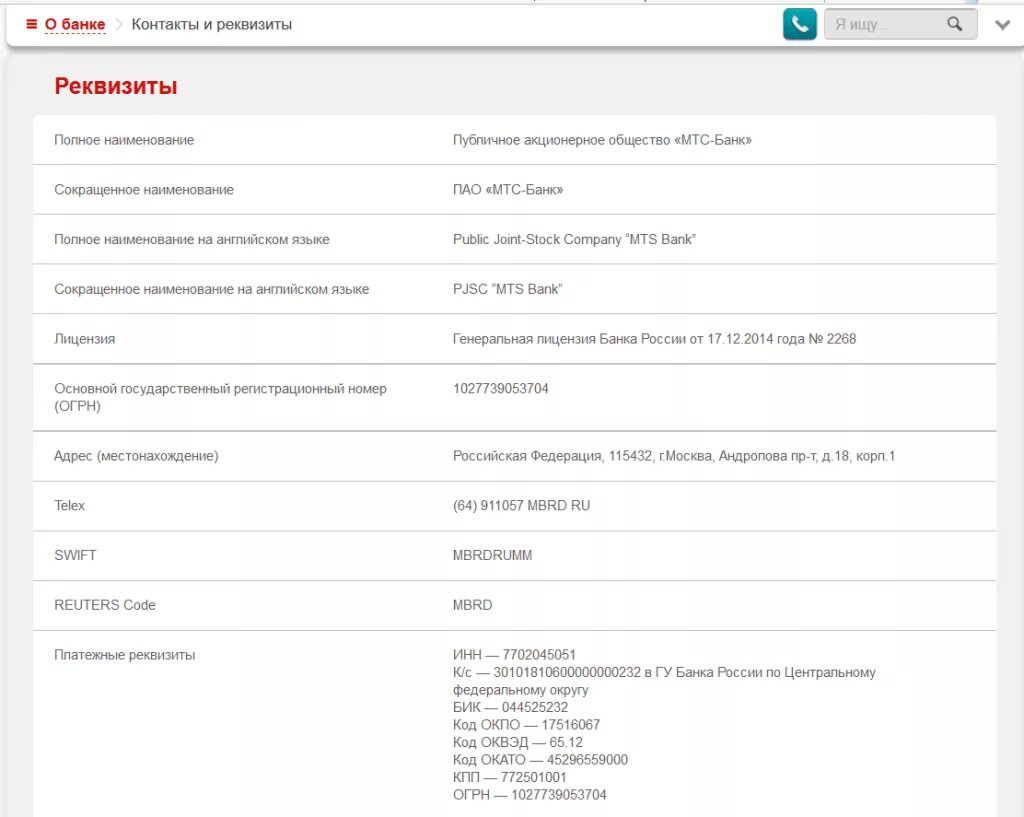Click the teal phone call icon
The width and height of the screenshot is (1024, 817).
799,24
